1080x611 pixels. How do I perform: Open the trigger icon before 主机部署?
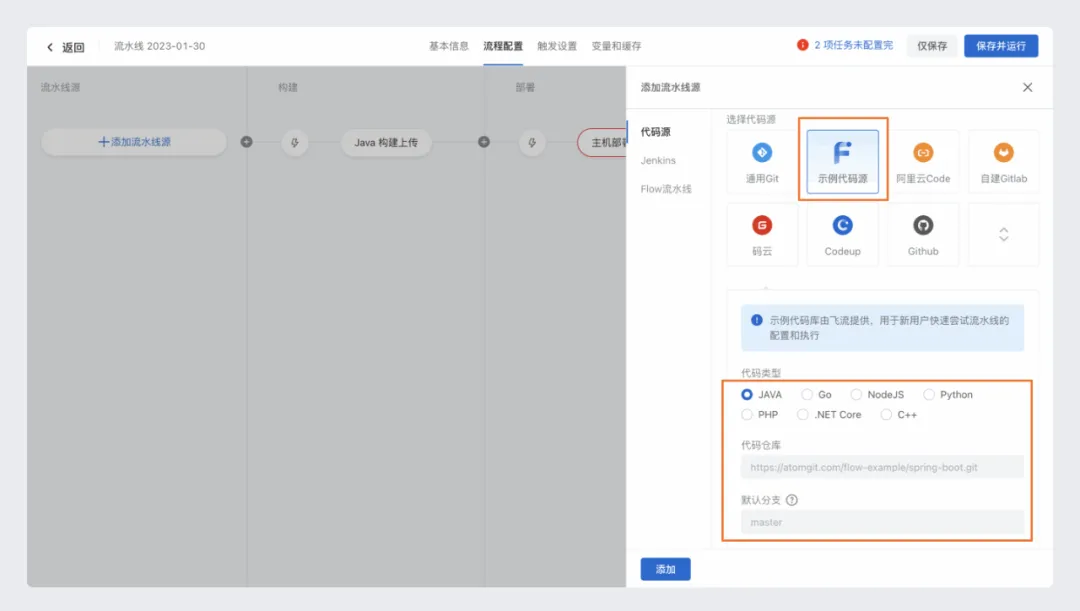coord(532,143)
